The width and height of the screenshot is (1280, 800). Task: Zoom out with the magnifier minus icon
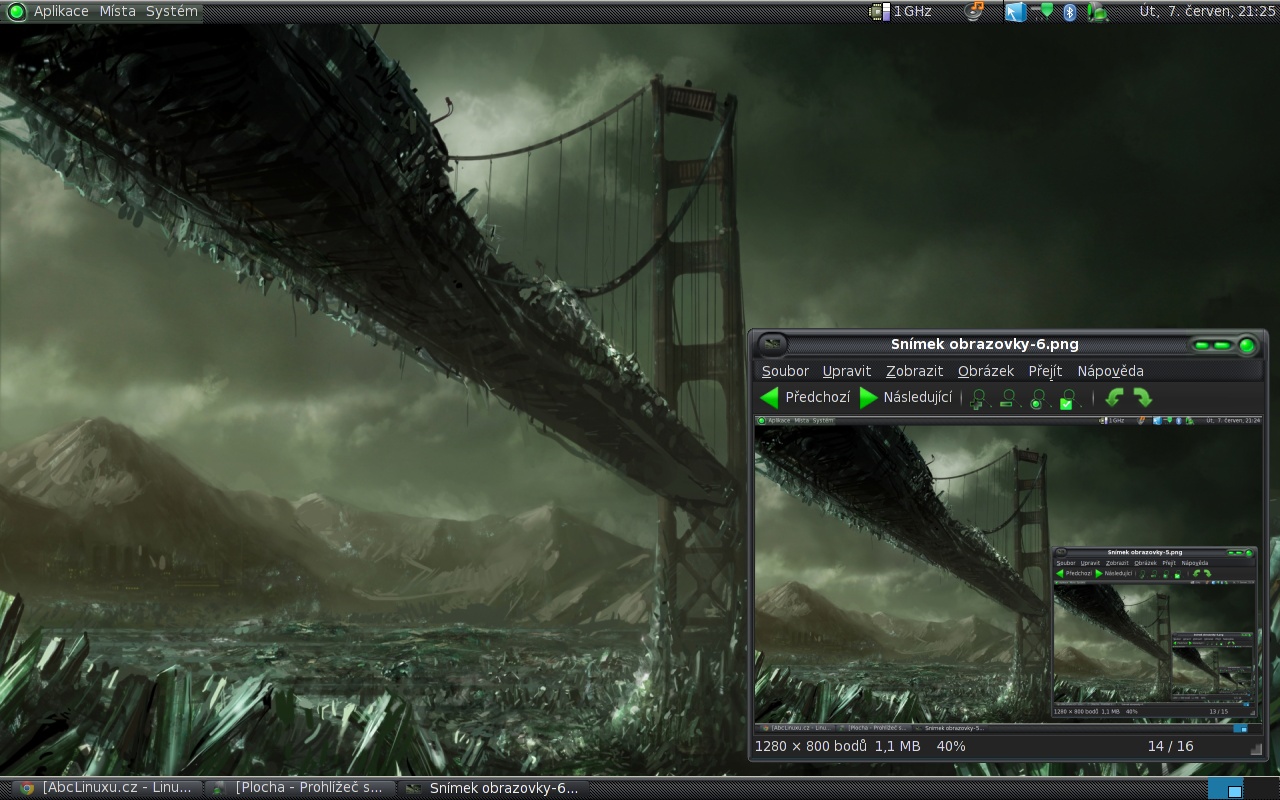(x=1008, y=398)
